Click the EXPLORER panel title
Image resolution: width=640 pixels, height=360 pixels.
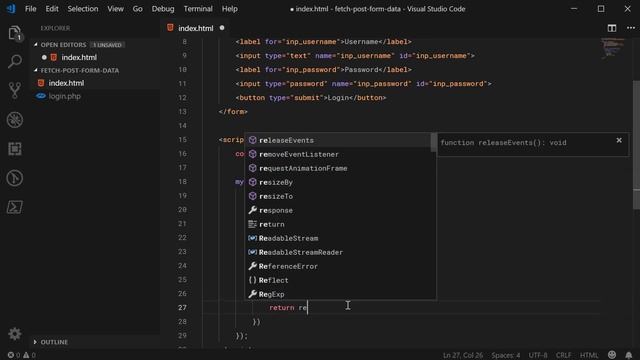point(55,28)
